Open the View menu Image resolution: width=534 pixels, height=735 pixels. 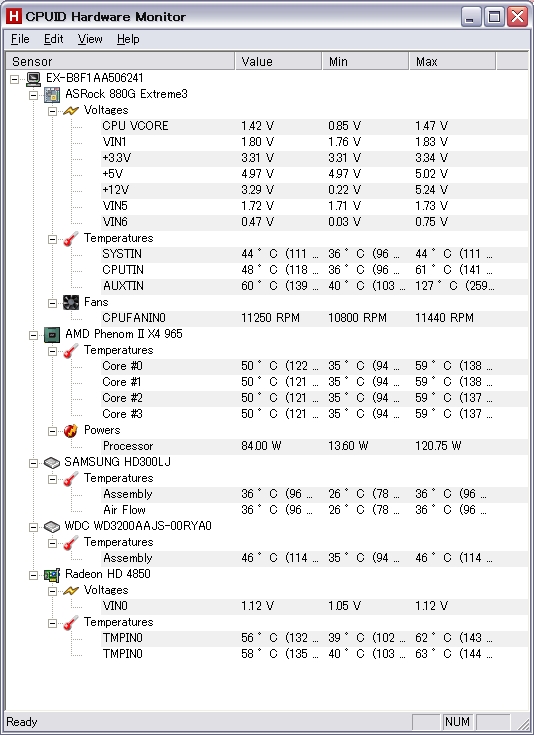90,39
